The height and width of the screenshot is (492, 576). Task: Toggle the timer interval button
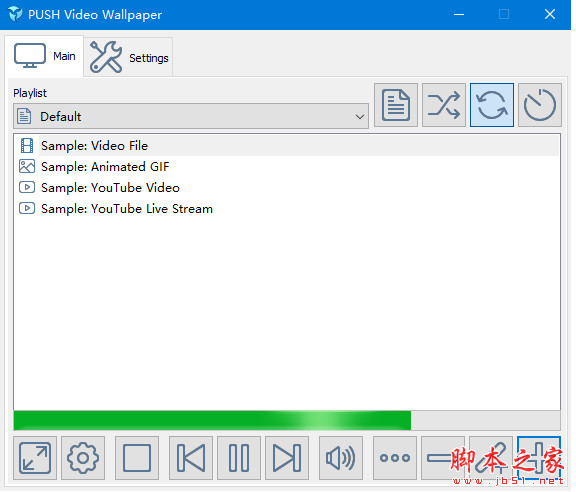coord(540,105)
